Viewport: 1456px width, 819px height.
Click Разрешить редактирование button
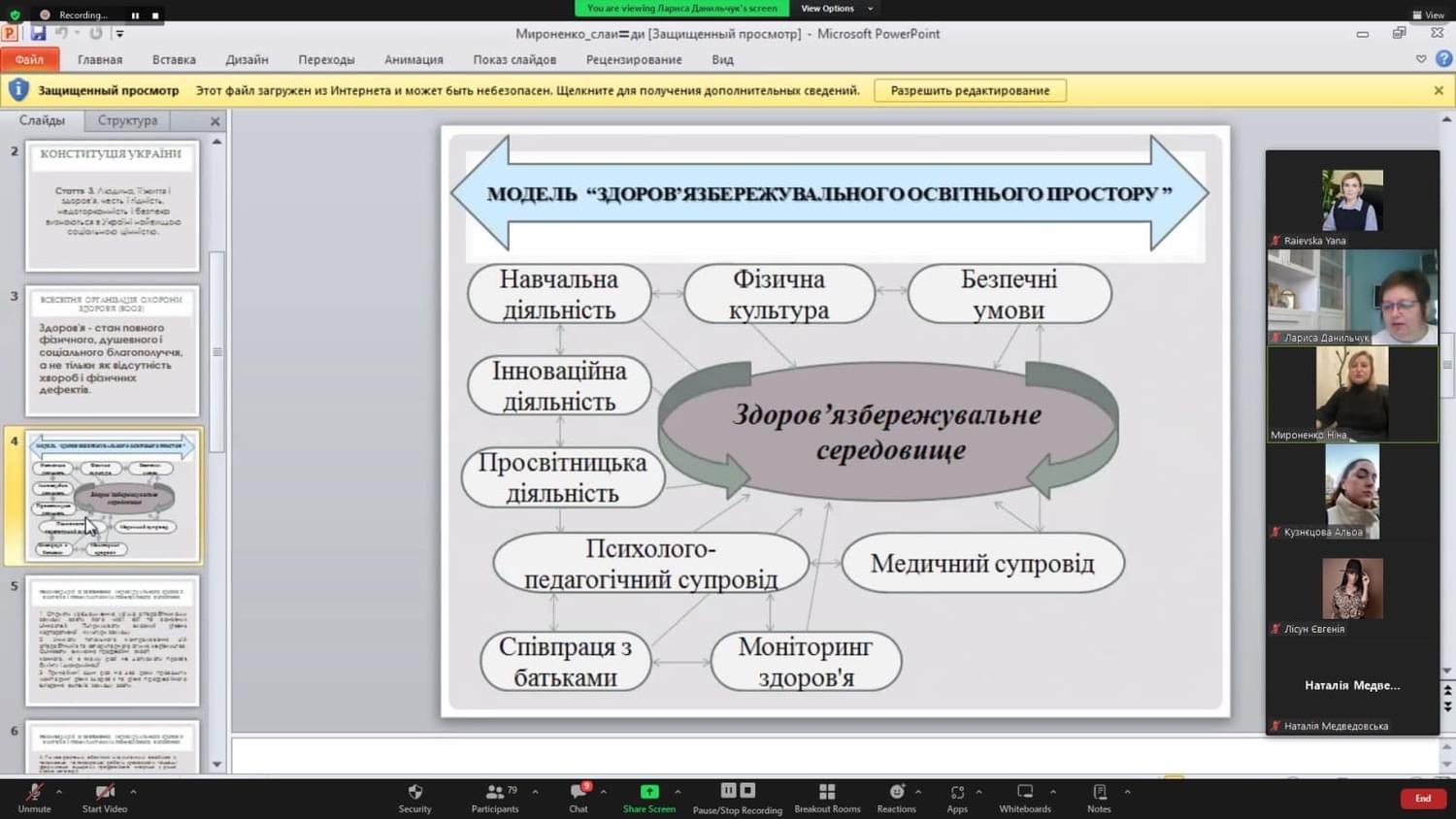pos(970,90)
